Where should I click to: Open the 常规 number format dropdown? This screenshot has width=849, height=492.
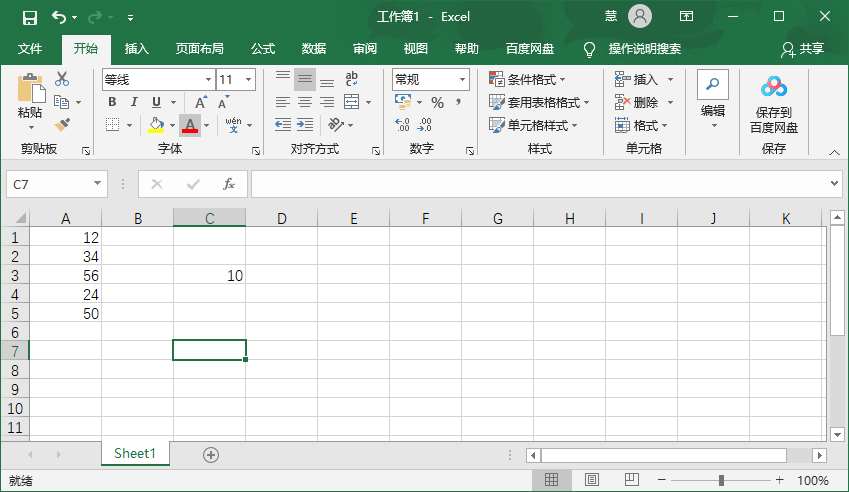[463, 80]
